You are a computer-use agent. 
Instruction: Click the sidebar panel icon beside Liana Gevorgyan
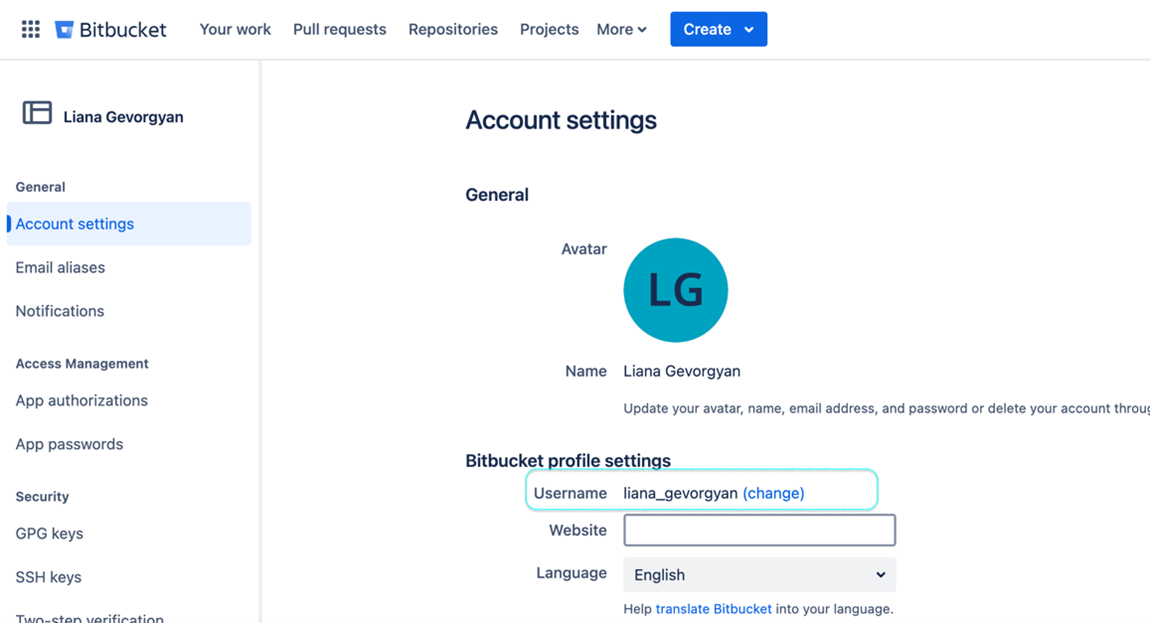pos(37,113)
